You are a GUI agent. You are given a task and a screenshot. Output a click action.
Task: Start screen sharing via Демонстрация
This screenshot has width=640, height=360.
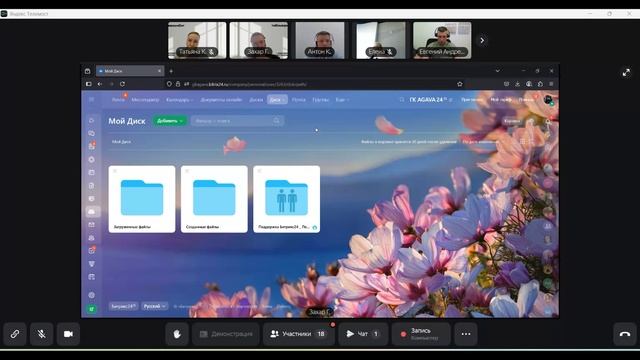coord(226,334)
